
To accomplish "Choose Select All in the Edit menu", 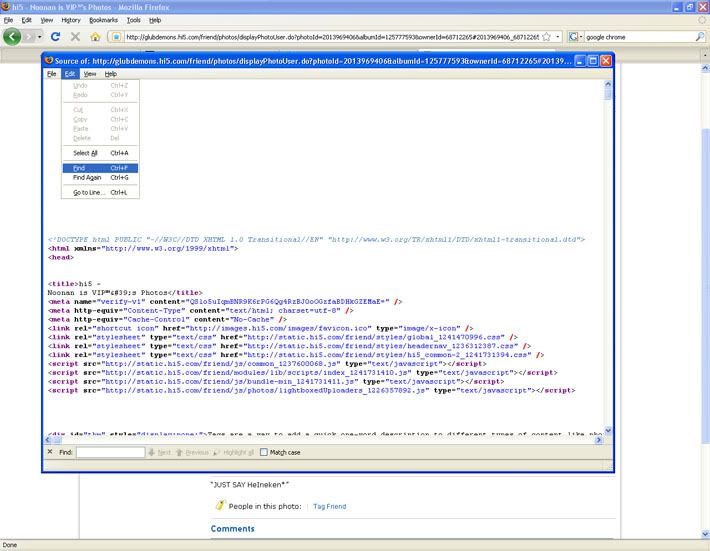I will [x=100, y=153].
